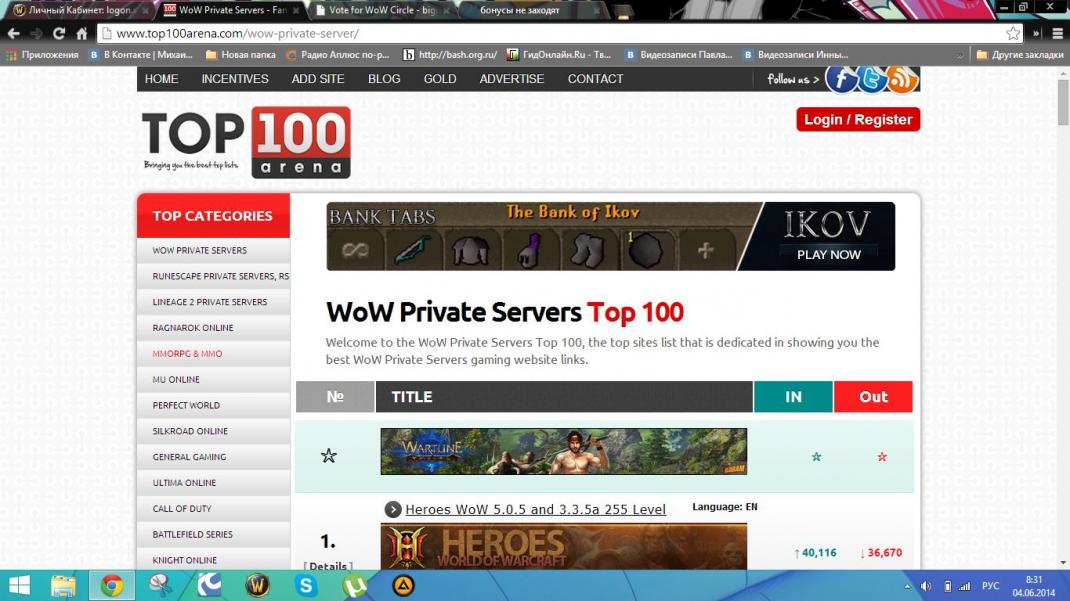
Task: Open World of Warcraft taskbar icon
Action: click(257, 585)
